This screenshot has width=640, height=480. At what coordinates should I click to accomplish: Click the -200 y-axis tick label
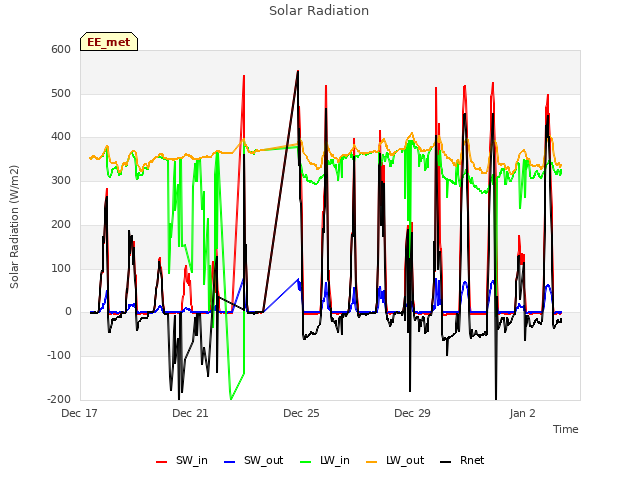point(59,399)
